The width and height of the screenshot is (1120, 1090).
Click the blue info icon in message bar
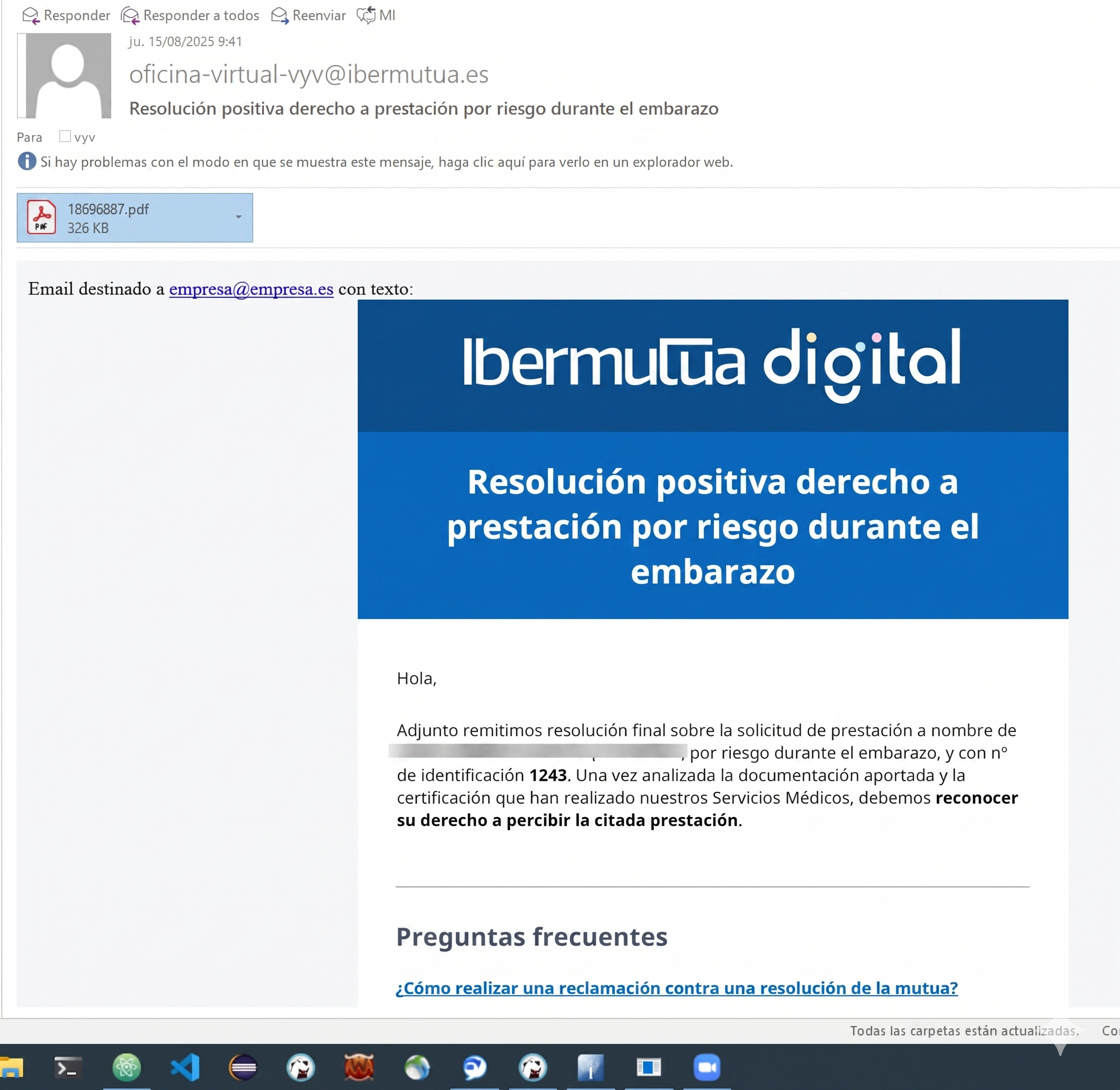pos(27,161)
